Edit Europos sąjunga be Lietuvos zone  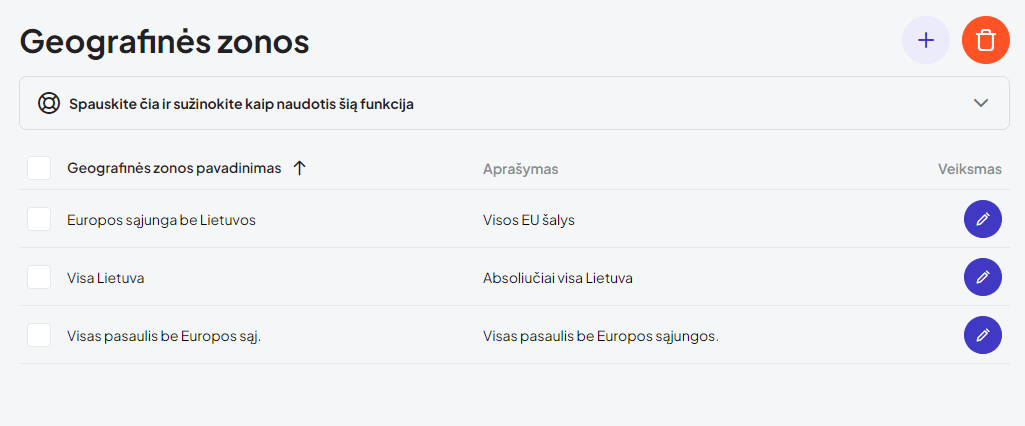coord(982,219)
